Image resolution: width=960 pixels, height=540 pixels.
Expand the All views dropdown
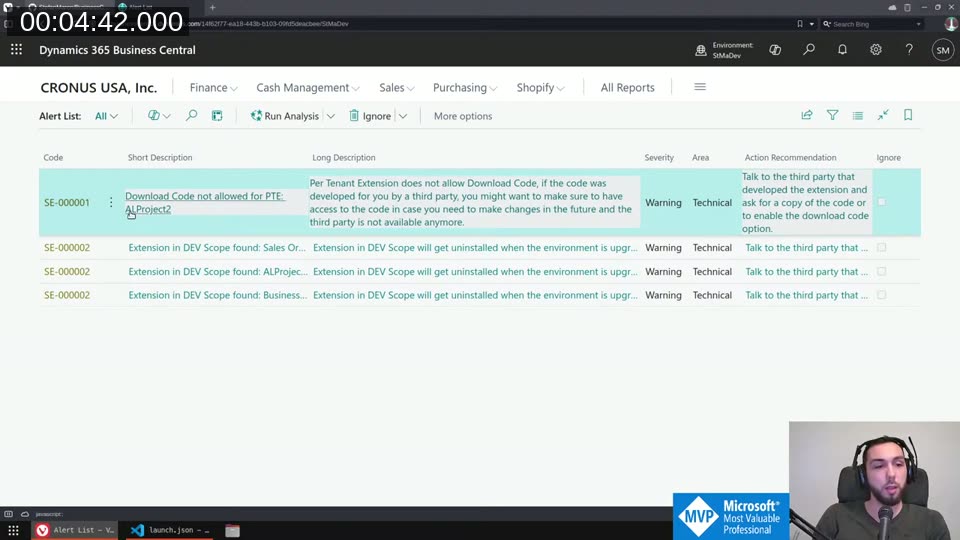tap(106, 116)
